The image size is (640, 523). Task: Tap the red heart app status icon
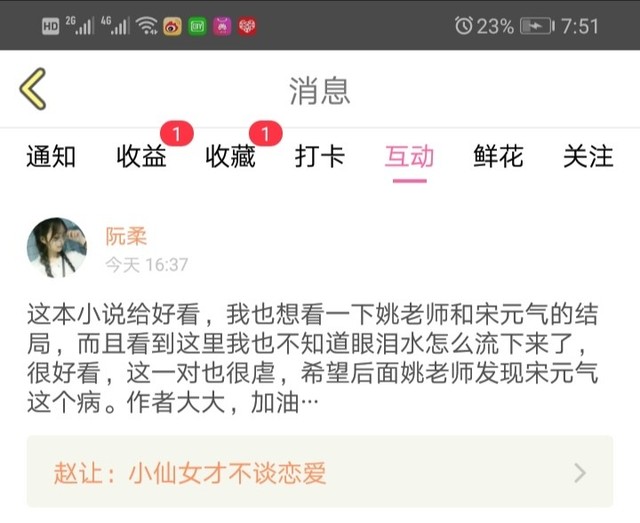pos(247,27)
